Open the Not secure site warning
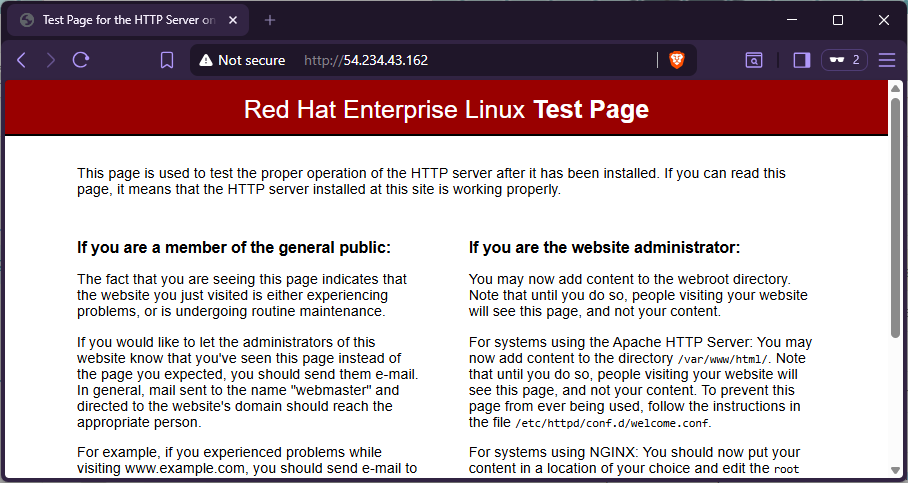The width and height of the screenshot is (908, 483). (x=242, y=60)
